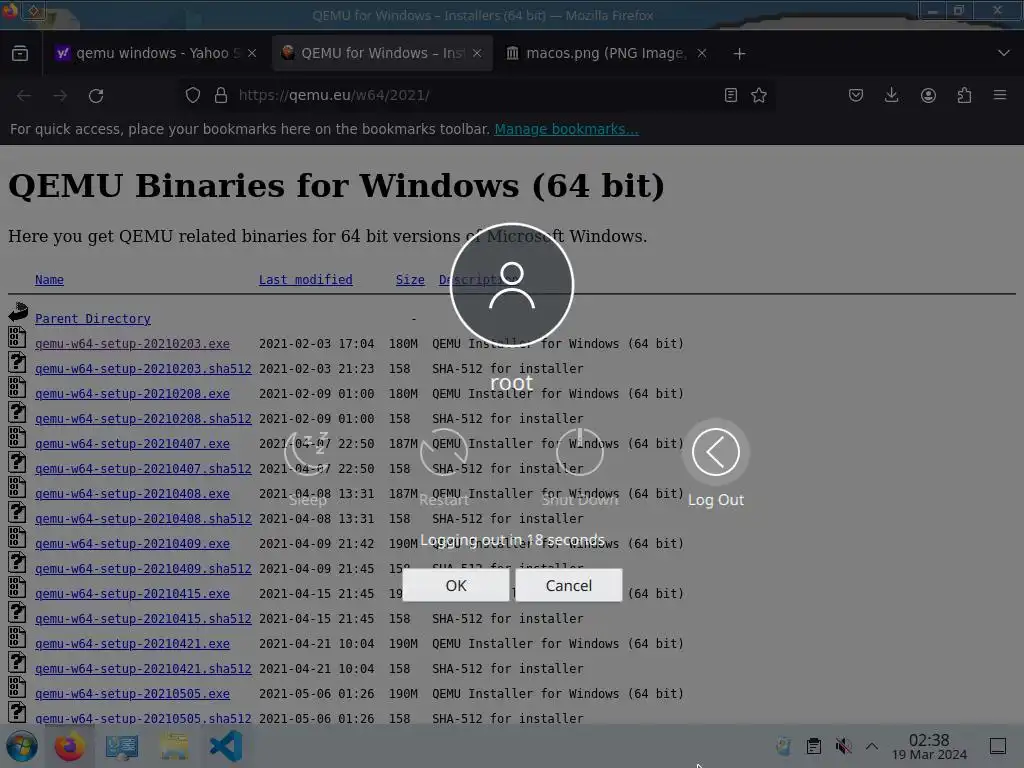Open Firefox View icon
This screenshot has height=768, width=1024.
coord(20,53)
